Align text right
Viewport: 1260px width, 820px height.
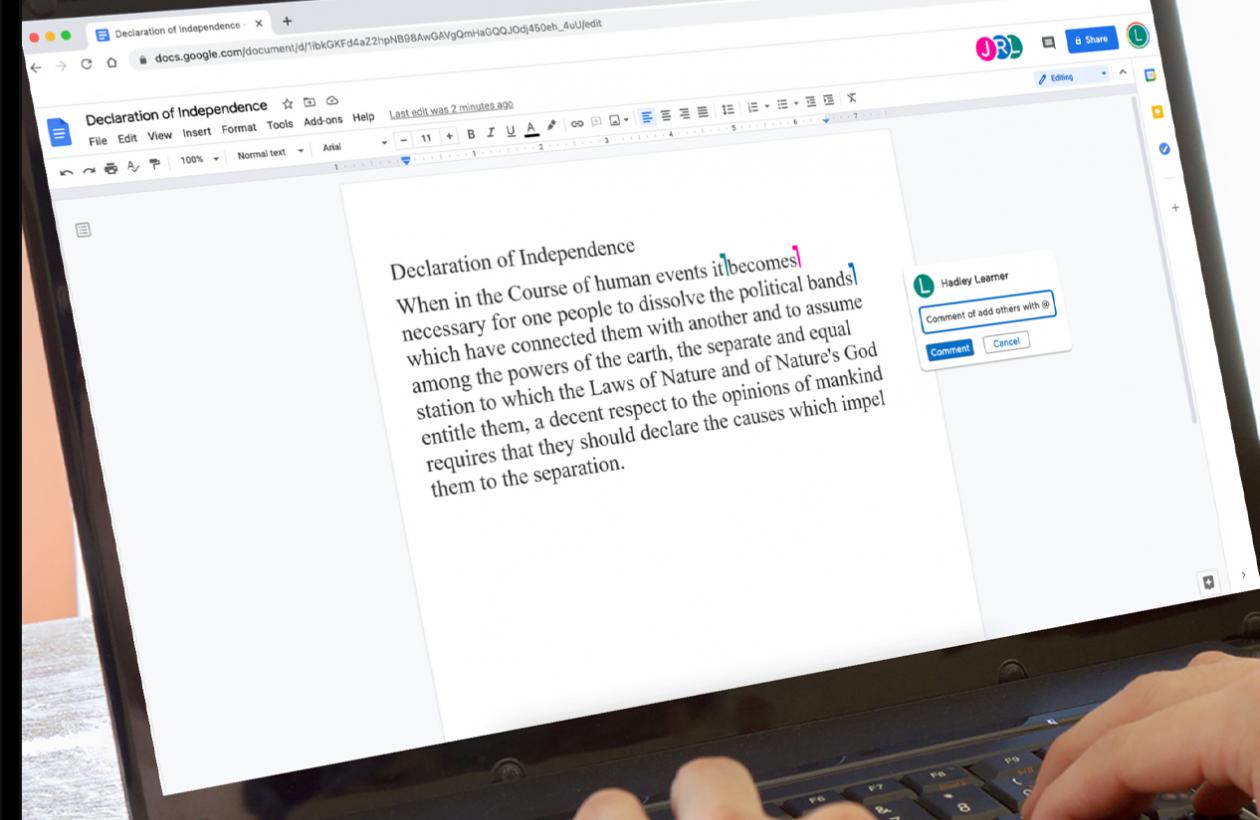pos(684,113)
